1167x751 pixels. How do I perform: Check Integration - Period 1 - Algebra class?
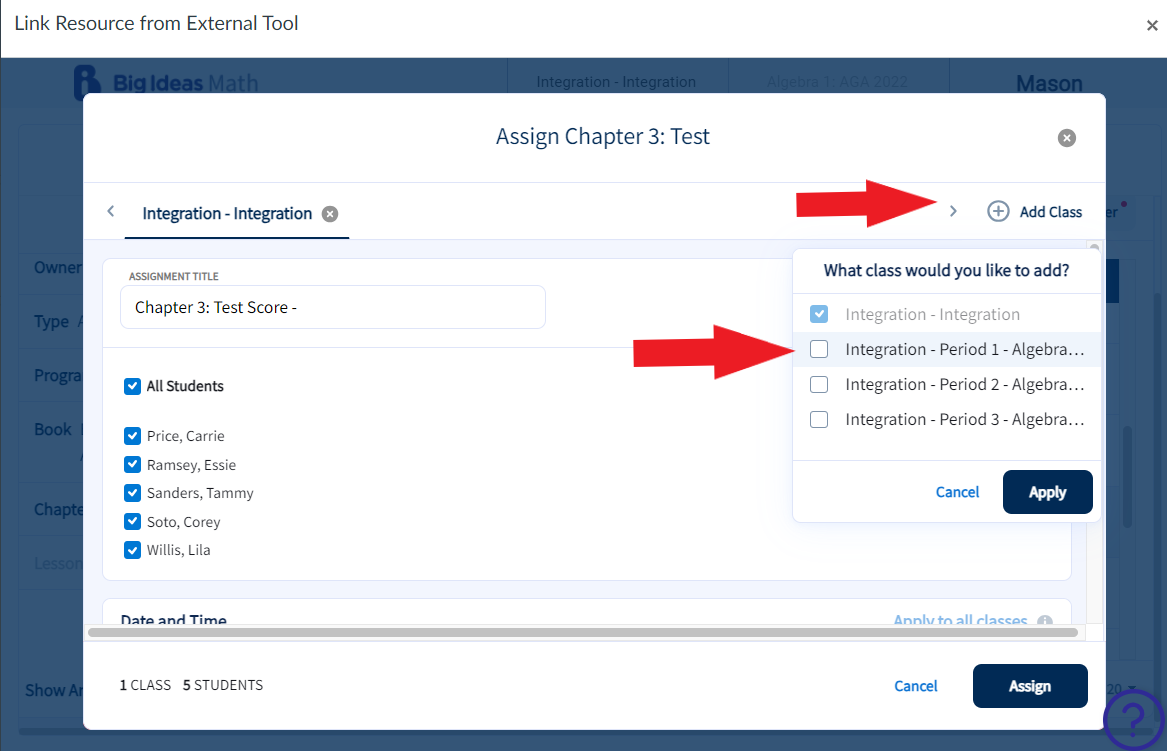819,349
